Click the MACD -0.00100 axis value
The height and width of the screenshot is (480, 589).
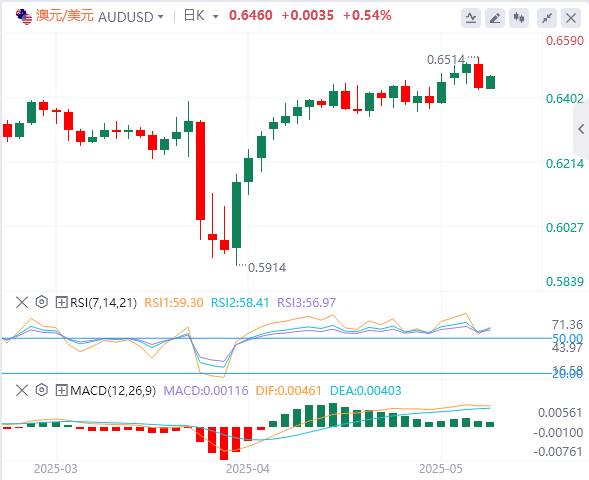point(558,433)
